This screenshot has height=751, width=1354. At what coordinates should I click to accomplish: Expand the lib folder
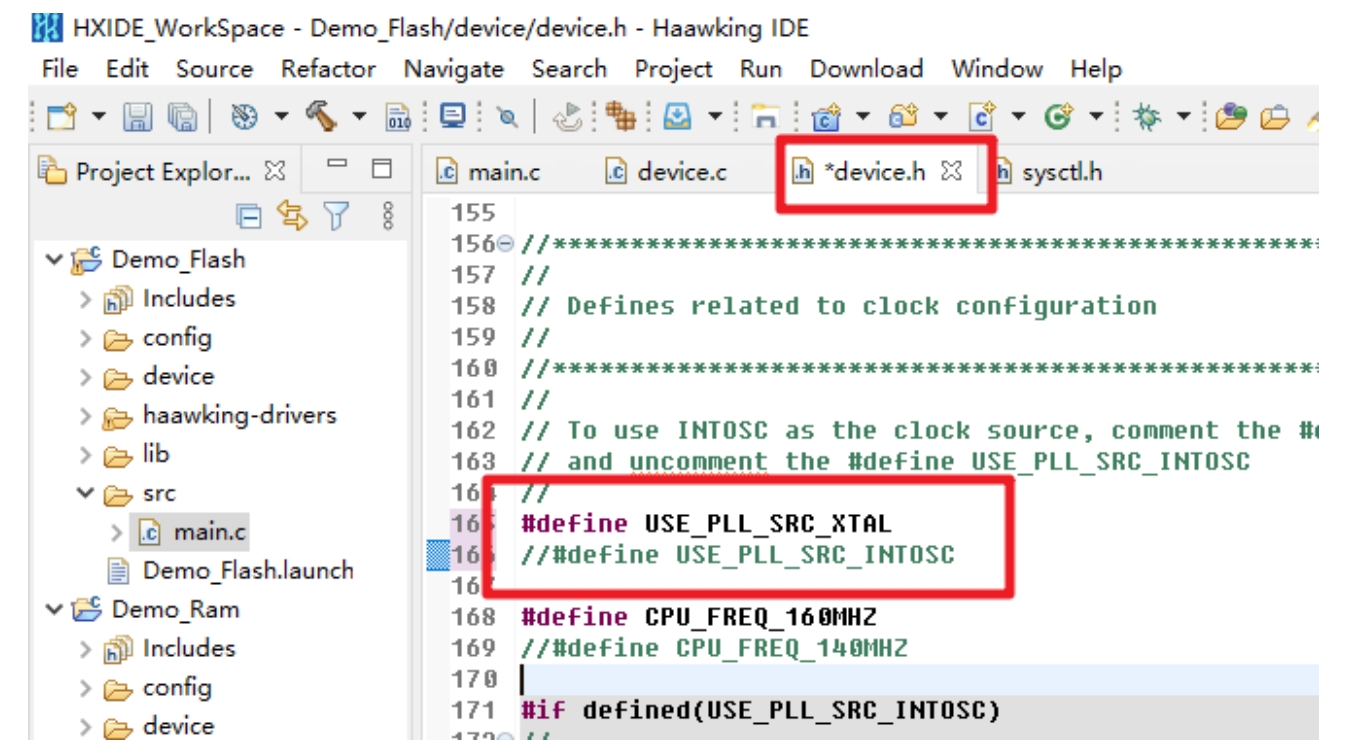click(x=86, y=455)
